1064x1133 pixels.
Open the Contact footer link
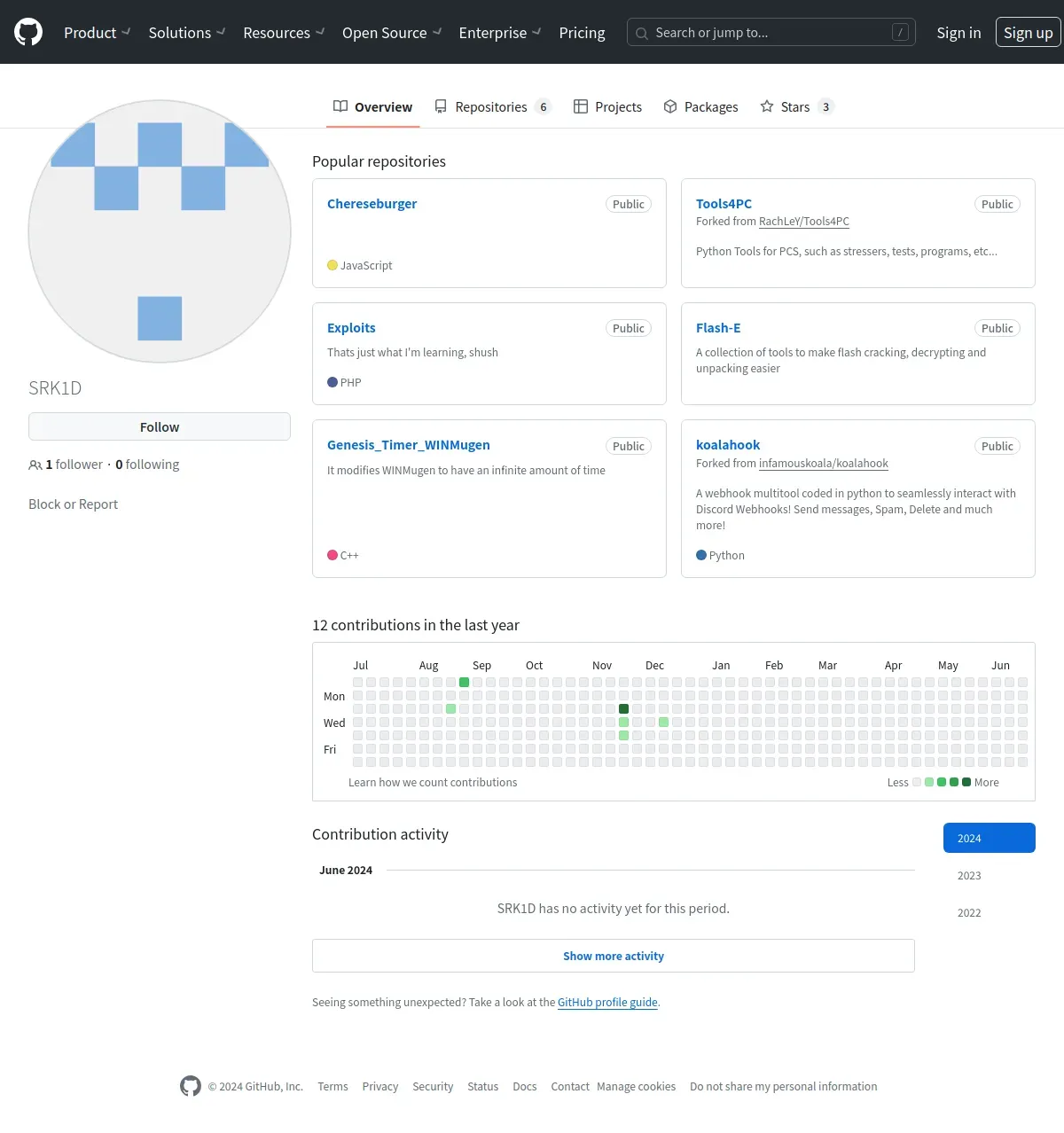(570, 1087)
